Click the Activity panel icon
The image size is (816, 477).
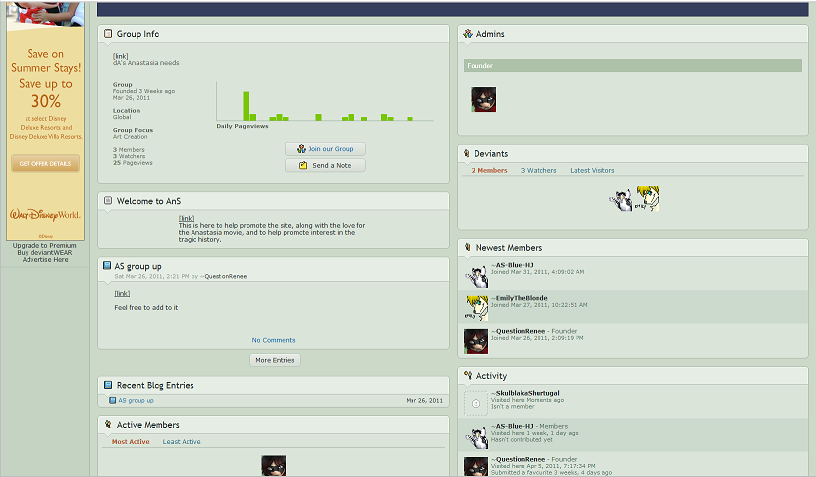coord(468,375)
